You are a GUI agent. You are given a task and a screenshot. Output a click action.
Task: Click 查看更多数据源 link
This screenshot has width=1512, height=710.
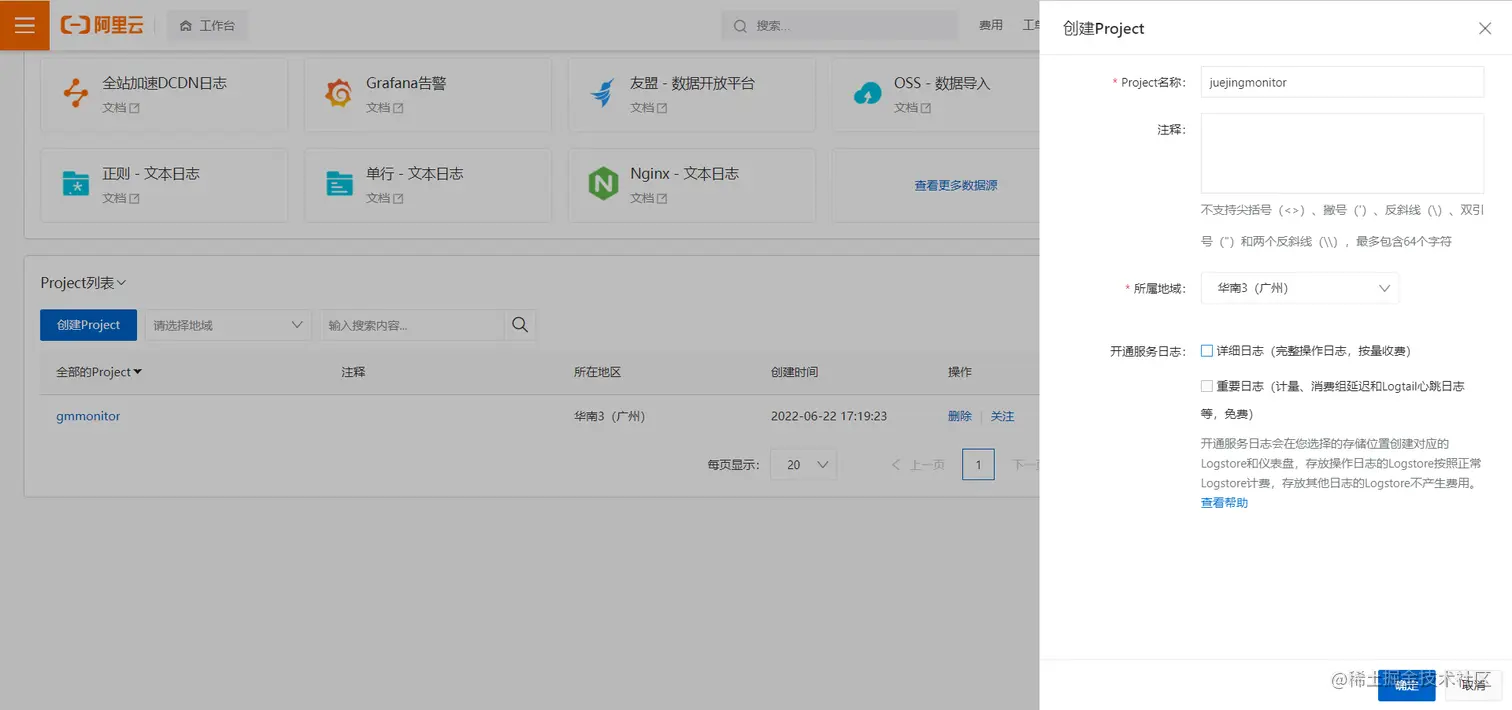pos(955,185)
